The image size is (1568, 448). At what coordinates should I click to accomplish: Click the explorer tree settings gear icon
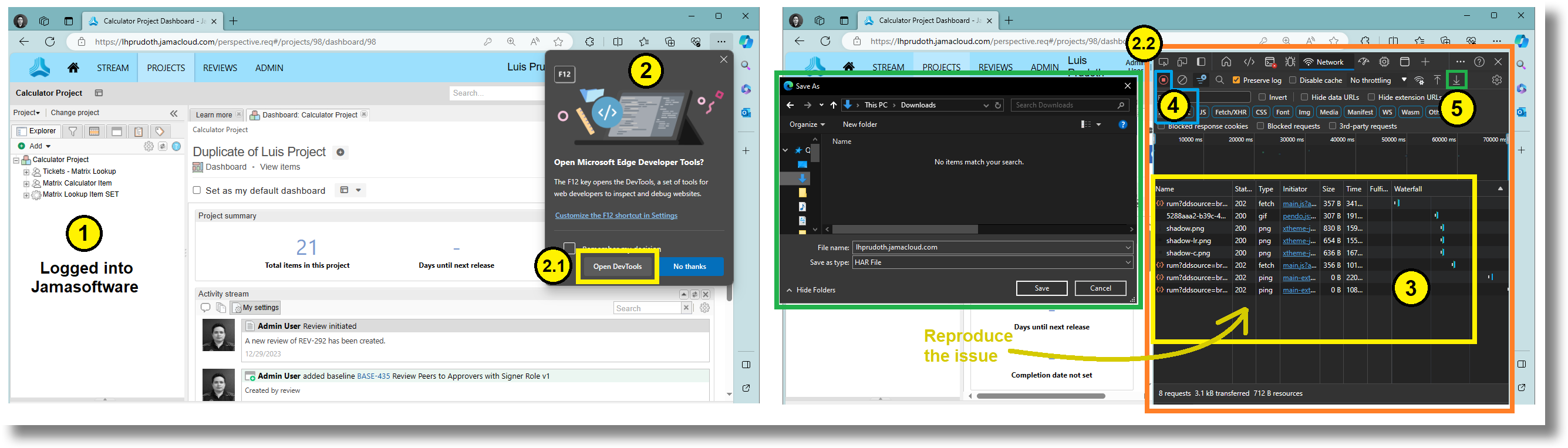coord(149,146)
